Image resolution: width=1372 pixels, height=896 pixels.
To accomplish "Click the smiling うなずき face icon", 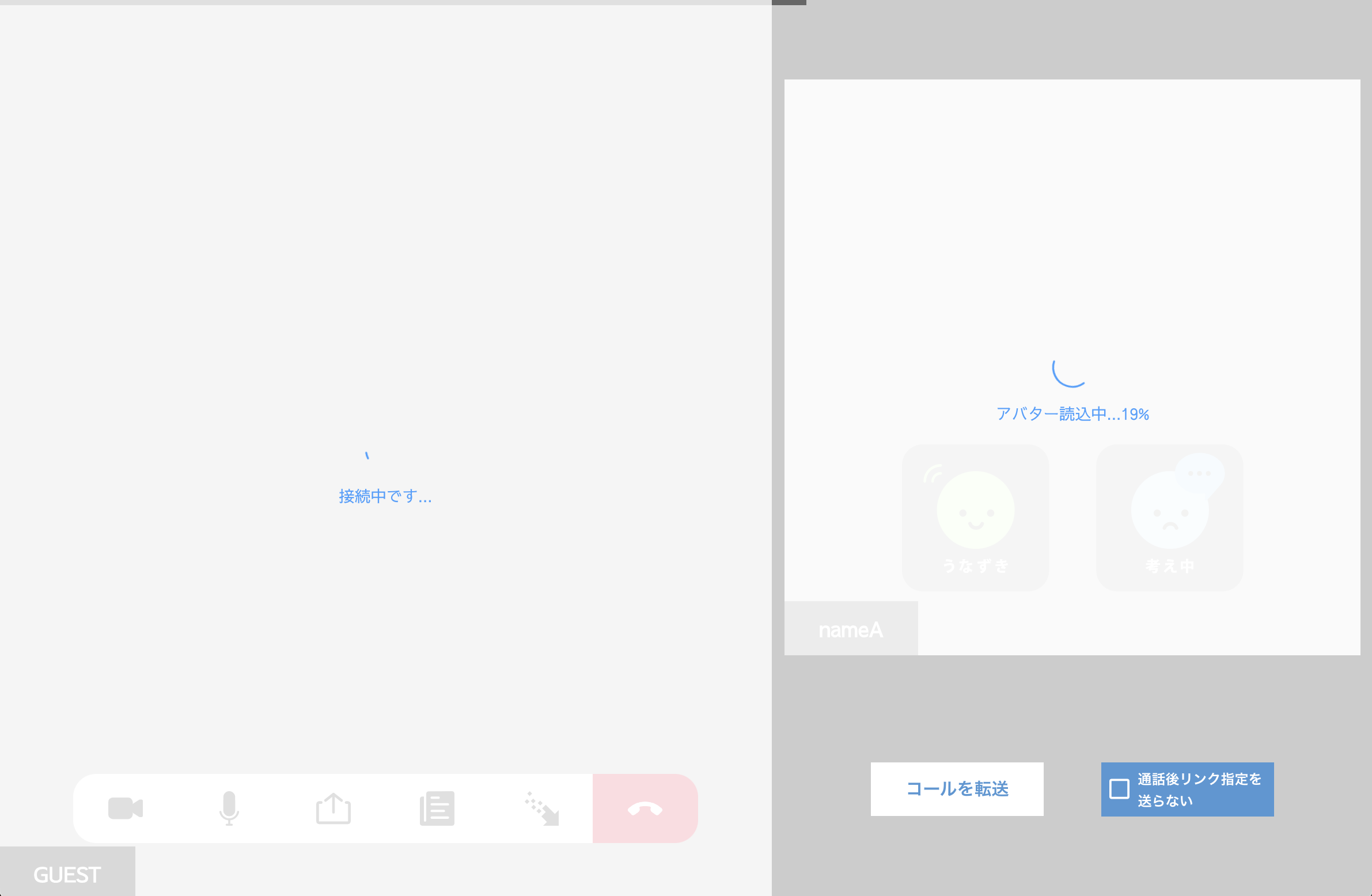I will [975, 510].
